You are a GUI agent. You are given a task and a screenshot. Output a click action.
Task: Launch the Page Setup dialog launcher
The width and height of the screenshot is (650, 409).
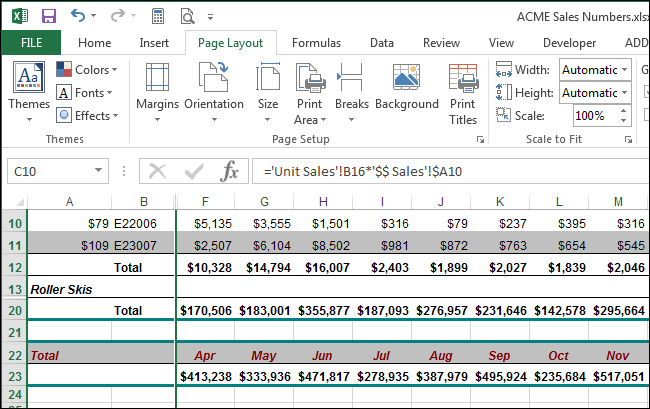click(x=480, y=140)
